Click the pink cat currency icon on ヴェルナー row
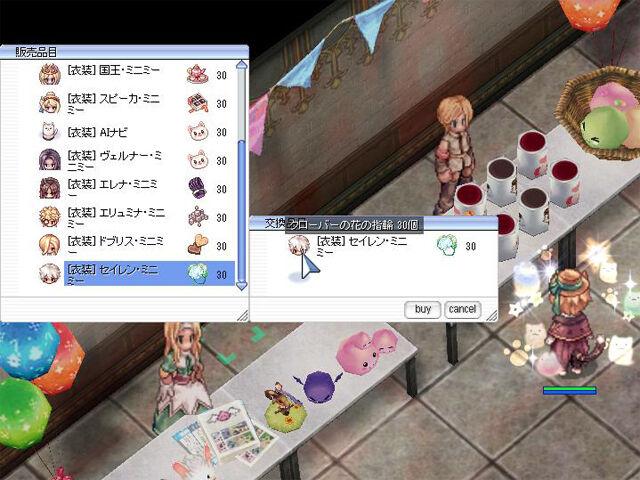640x480 pixels. point(198,160)
